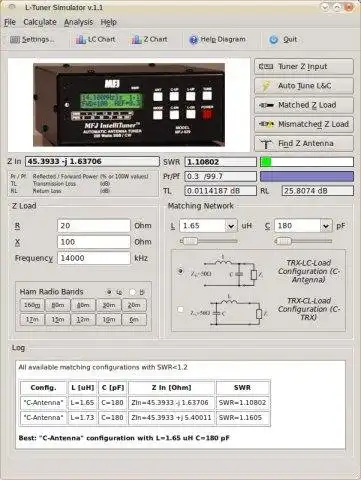Click the X reactance input field
This screenshot has height=480, width=361.
tap(94, 242)
